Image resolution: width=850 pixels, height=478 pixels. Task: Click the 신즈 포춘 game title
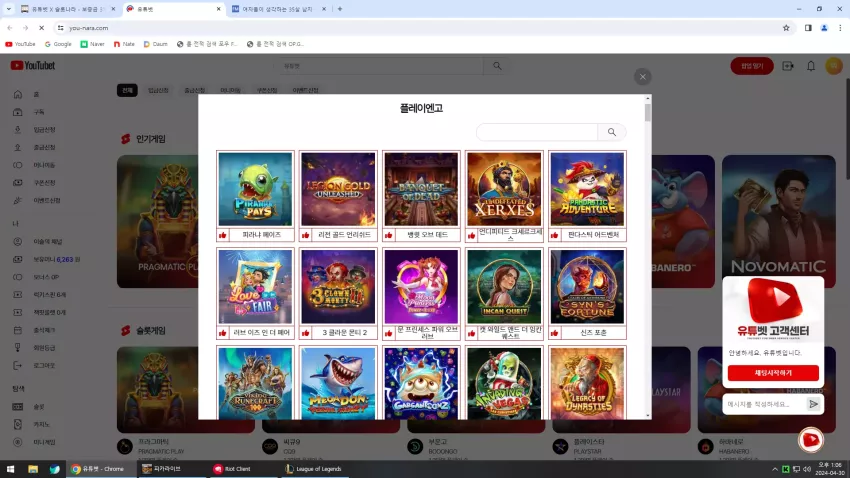coord(593,333)
